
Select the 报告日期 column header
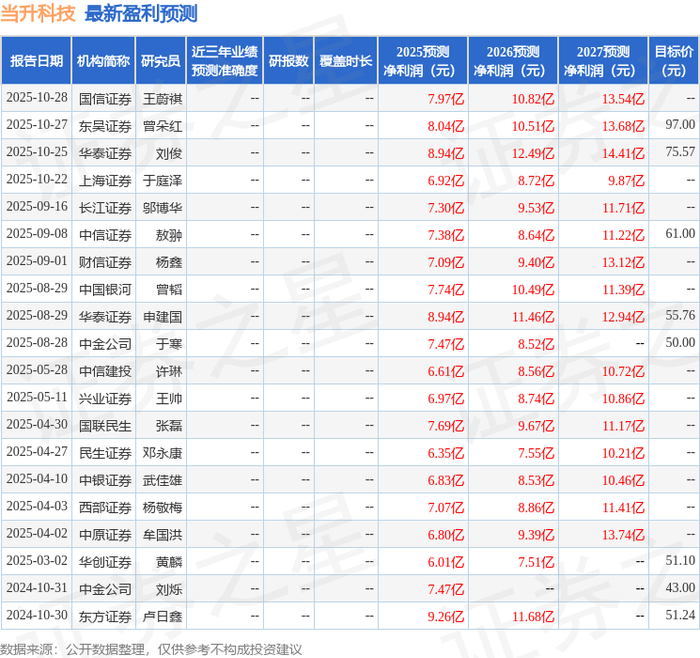click(36, 61)
